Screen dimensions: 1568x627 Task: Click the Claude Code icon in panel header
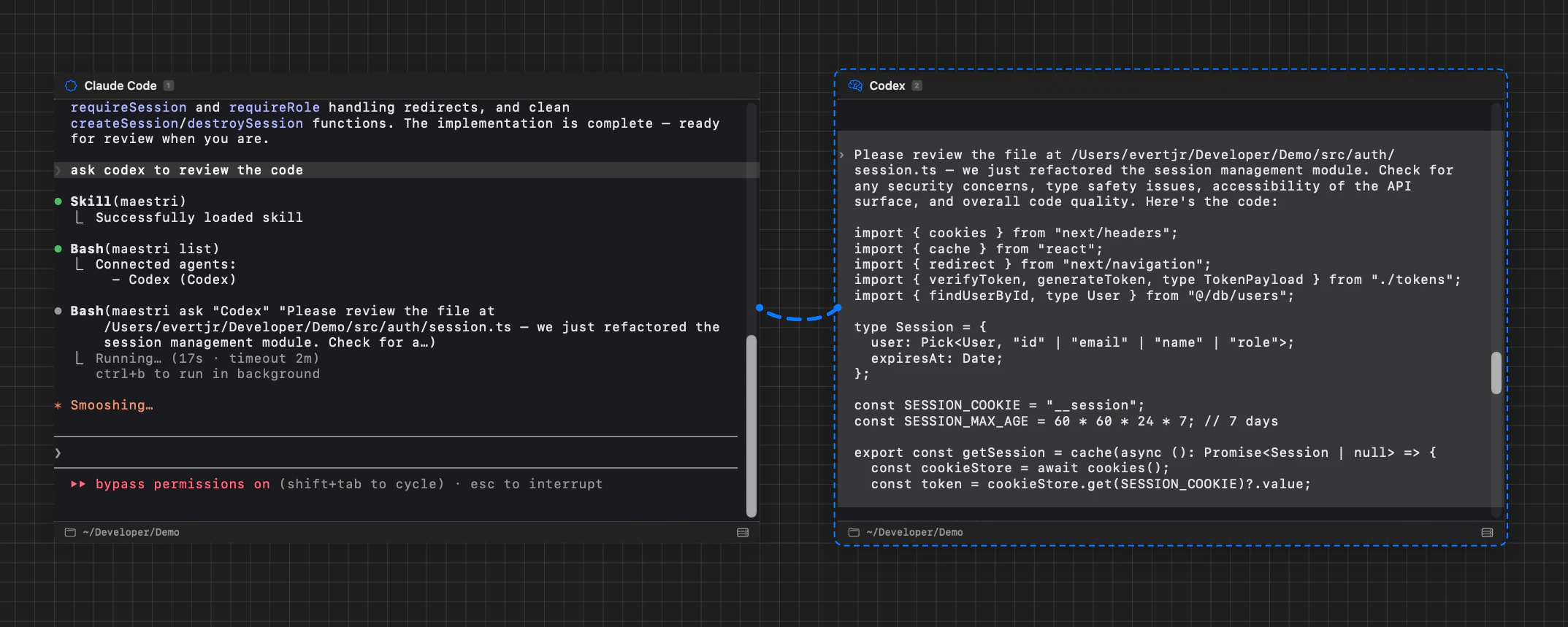point(71,85)
